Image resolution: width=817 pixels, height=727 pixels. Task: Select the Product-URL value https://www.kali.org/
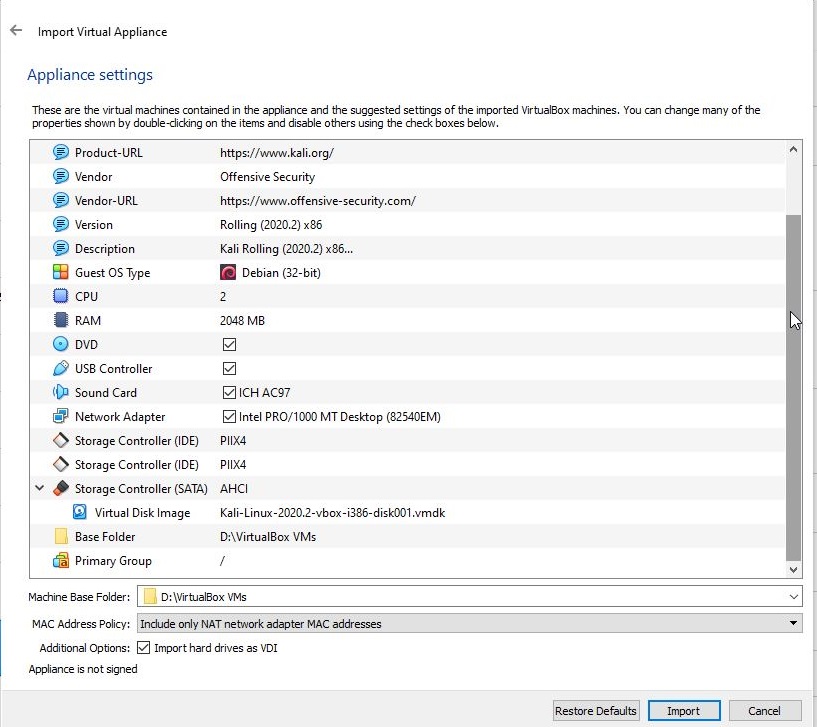click(277, 153)
